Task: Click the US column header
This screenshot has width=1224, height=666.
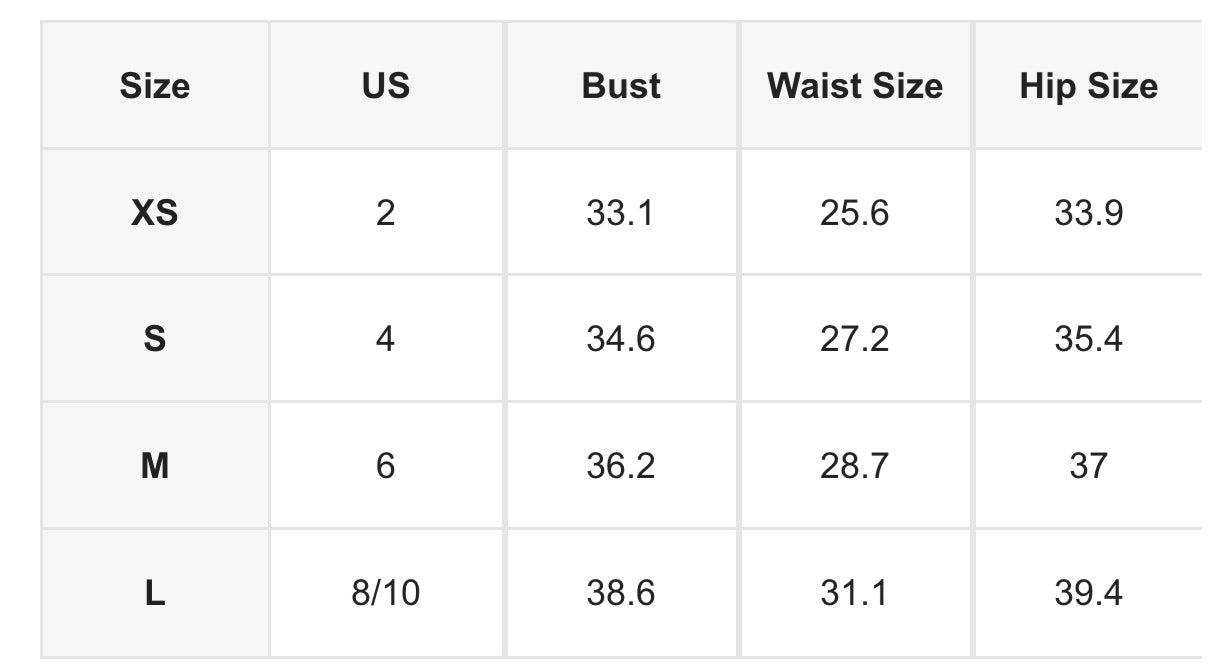Action: [386, 86]
